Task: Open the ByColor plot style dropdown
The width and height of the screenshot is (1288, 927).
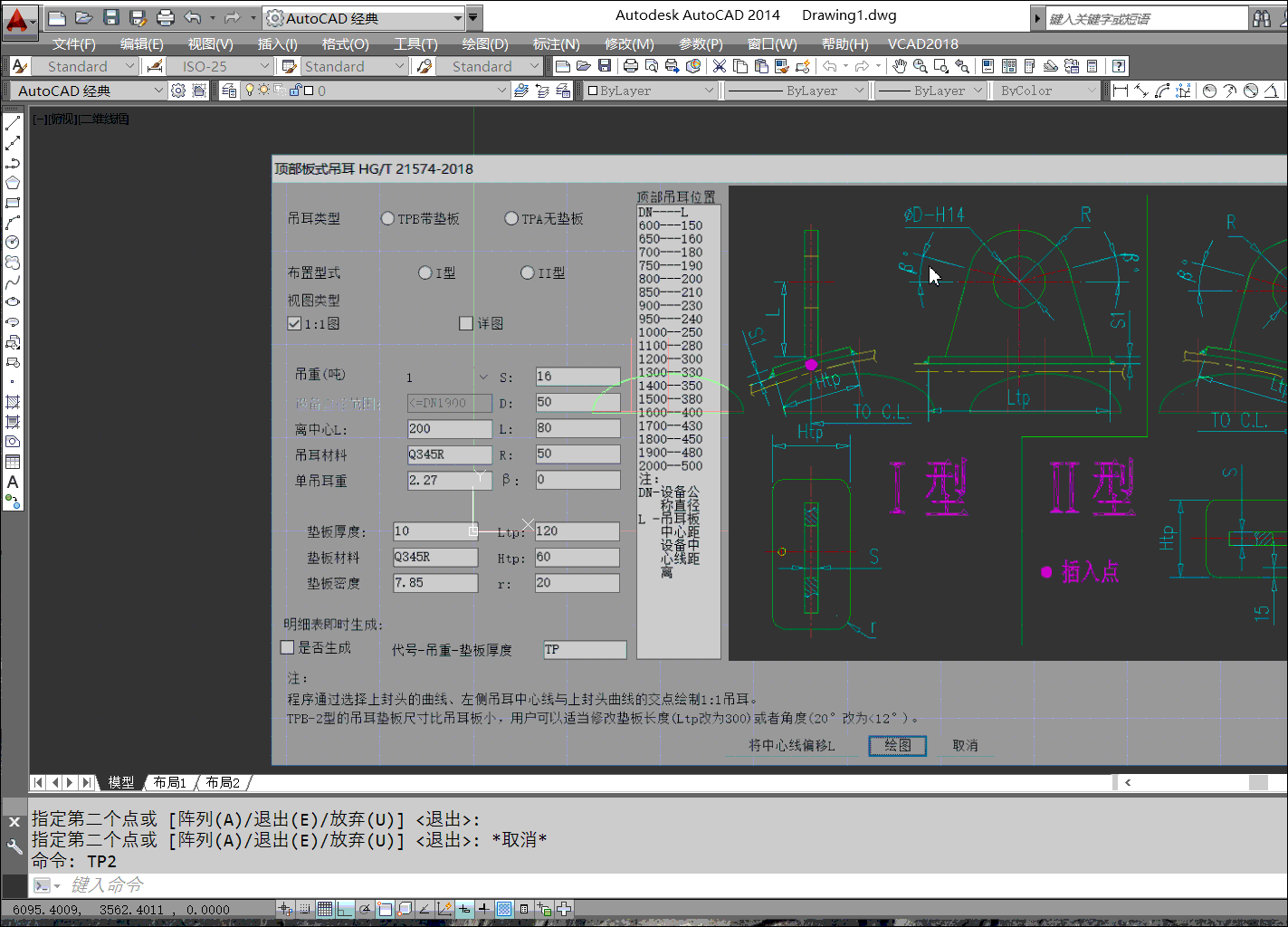Action: click(x=1091, y=91)
